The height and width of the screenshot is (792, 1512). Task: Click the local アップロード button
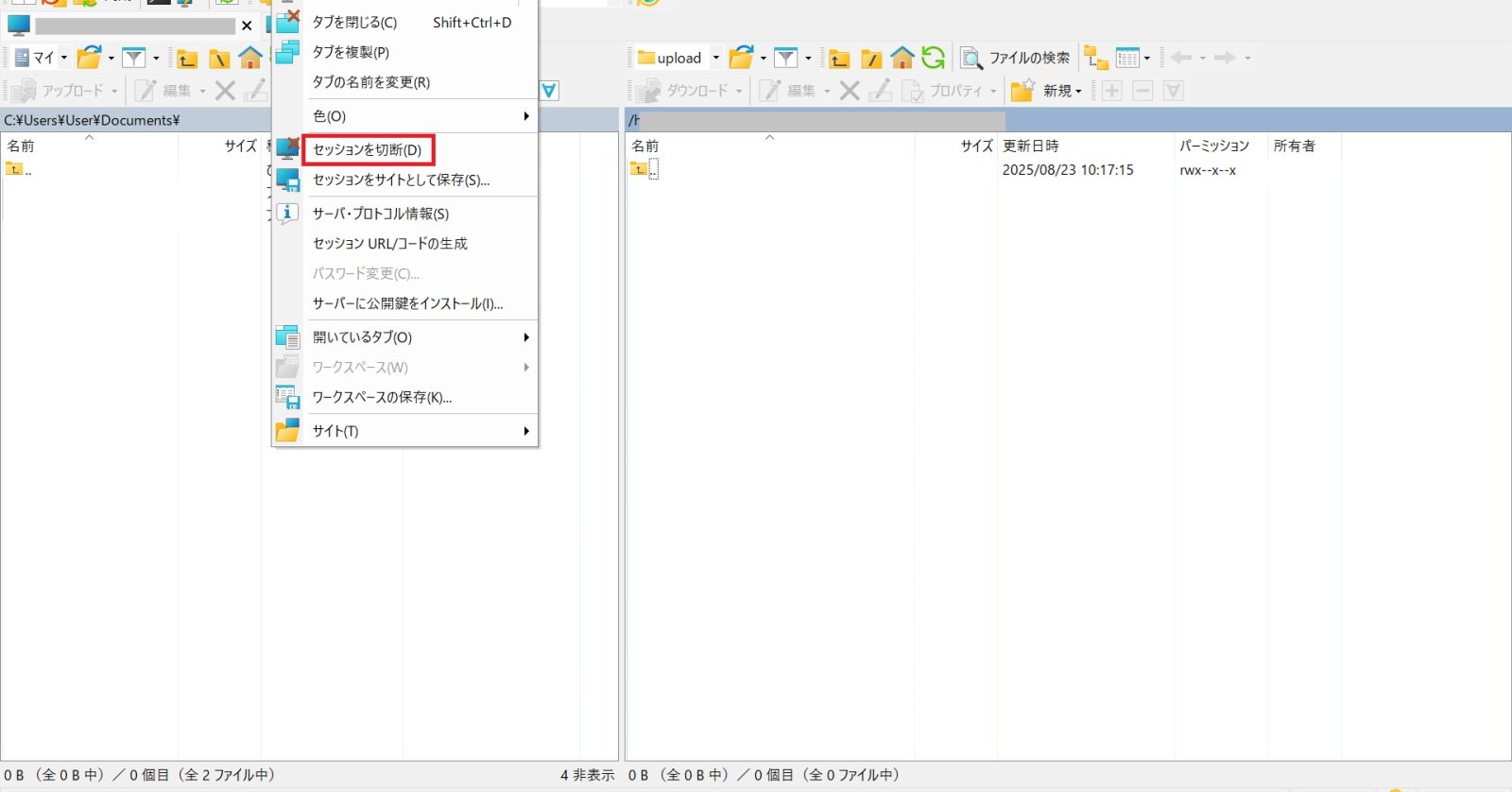64,91
